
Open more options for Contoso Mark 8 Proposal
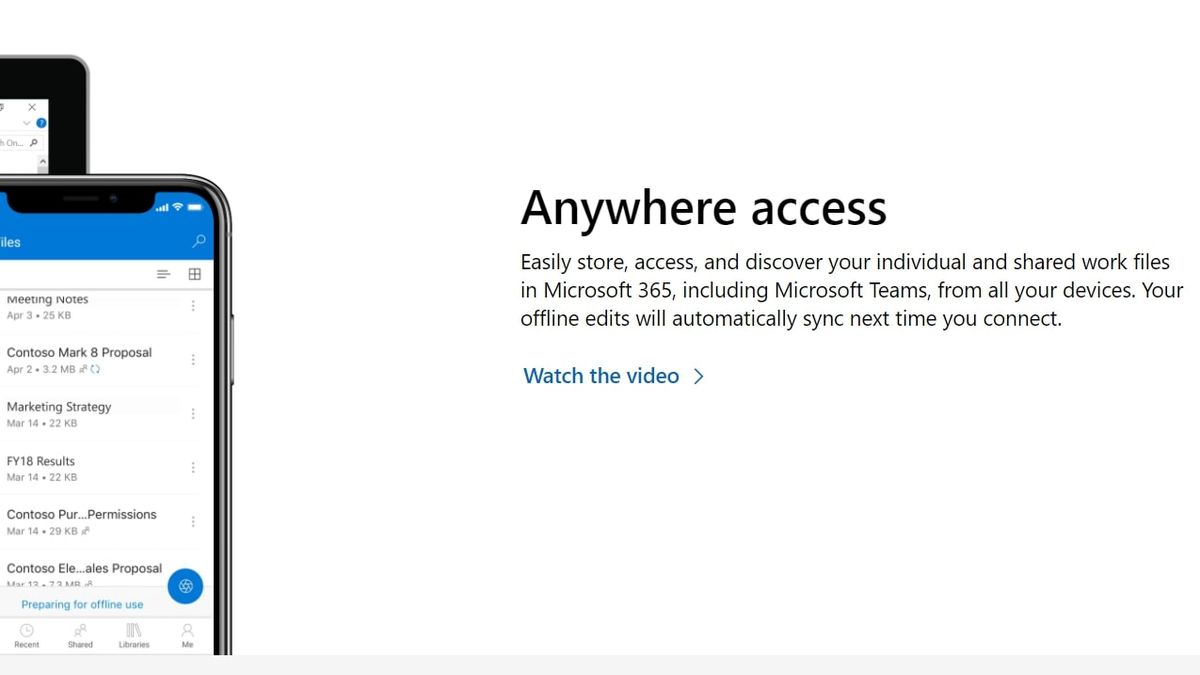tap(193, 359)
